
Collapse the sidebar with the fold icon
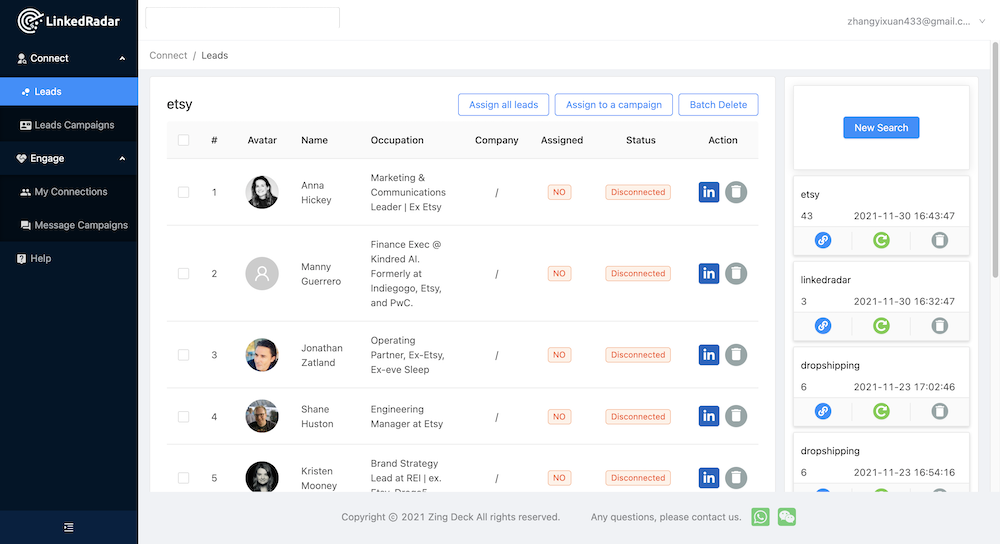(x=69, y=527)
